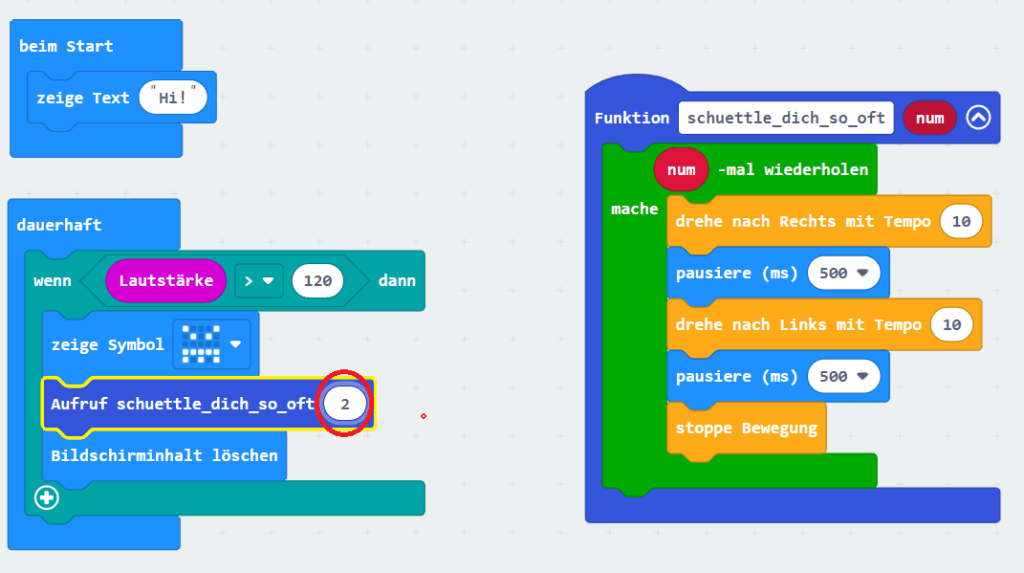Edit the 120 threshold value field
Image resolution: width=1024 pixels, height=573 pixels.
(317, 281)
